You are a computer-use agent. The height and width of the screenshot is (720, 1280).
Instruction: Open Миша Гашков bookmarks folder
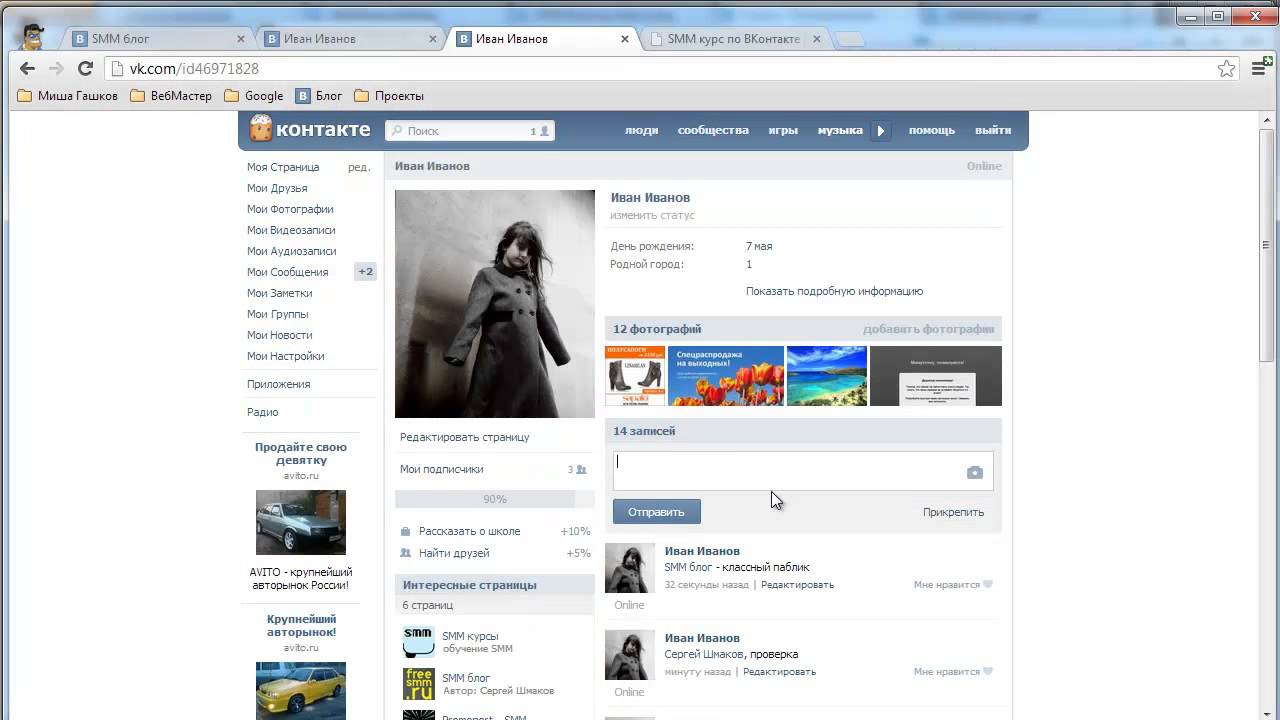68,96
